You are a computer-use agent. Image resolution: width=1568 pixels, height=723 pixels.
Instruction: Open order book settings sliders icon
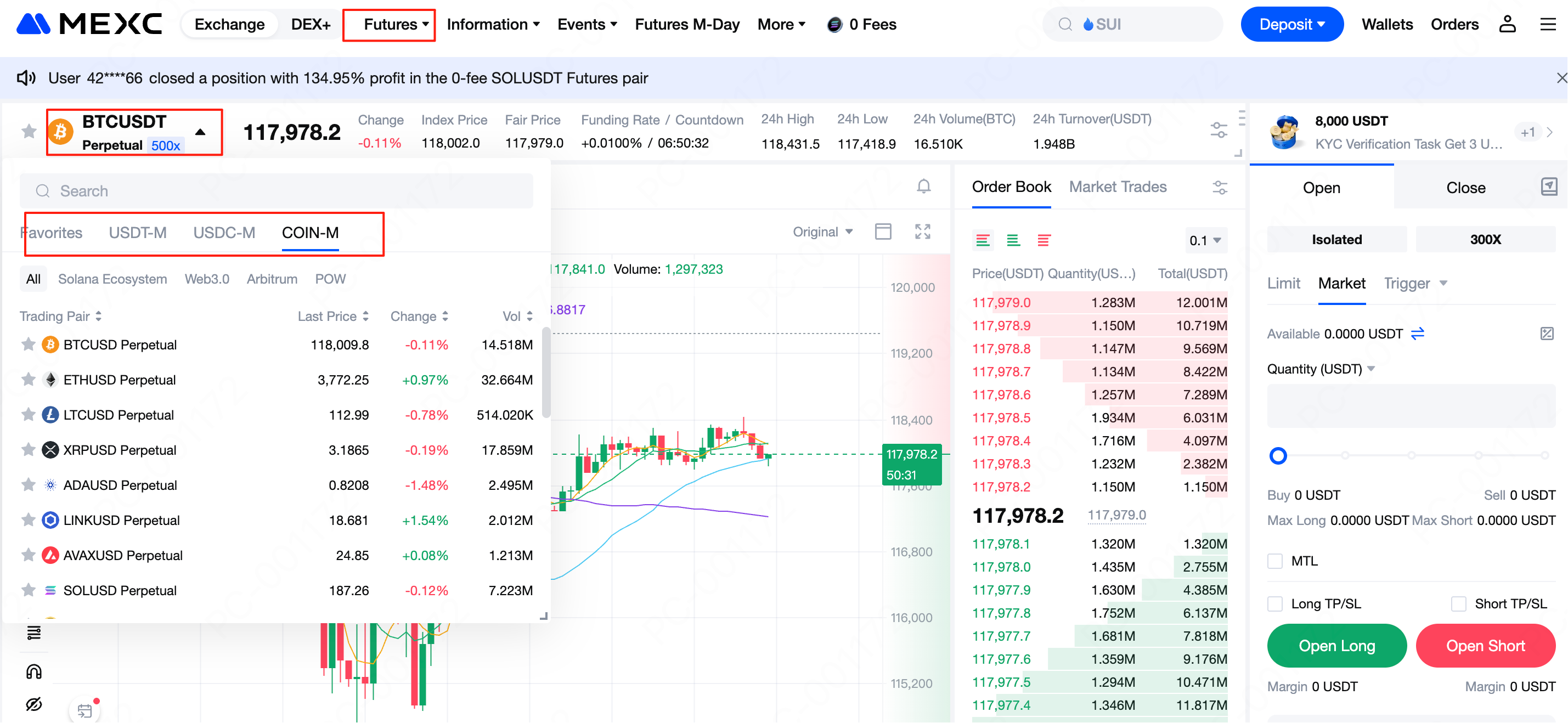point(1219,188)
